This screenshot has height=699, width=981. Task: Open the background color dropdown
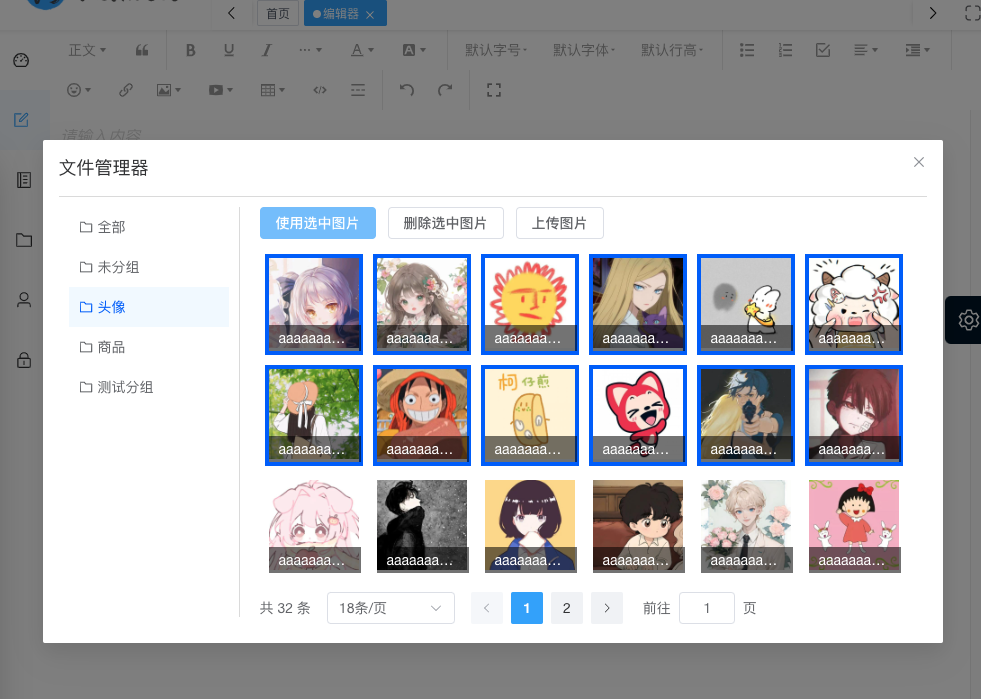[x=414, y=50]
